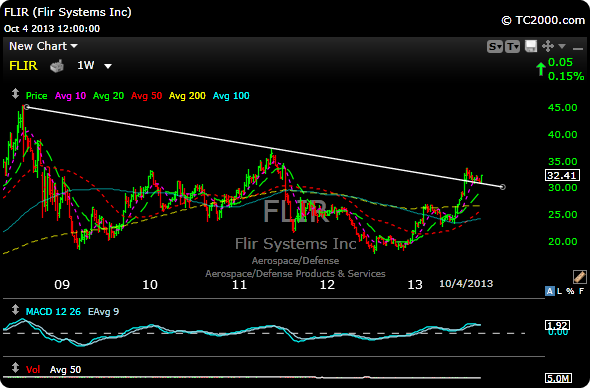Screen dimensions: 590x388
Task: Click the green up-arrow change indicator
Action: pos(541,69)
